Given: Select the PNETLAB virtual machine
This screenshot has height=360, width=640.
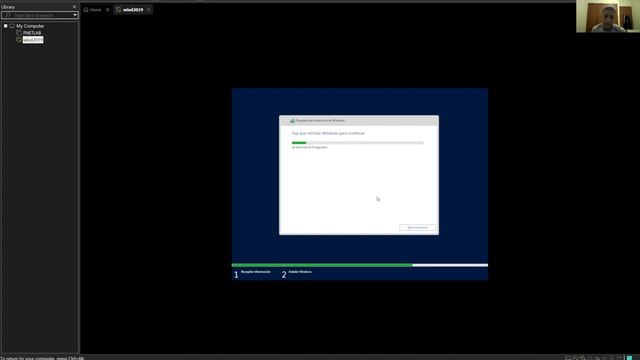Looking at the screenshot, I should pyautogui.click(x=32, y=33).
